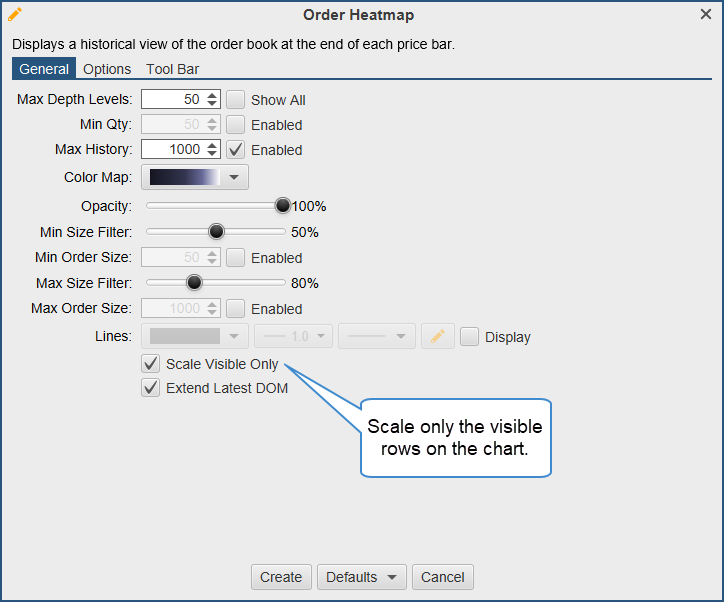724x602 pixels.
Task: Click the pencil edit icon in Lines row
Action: [436, 337]
